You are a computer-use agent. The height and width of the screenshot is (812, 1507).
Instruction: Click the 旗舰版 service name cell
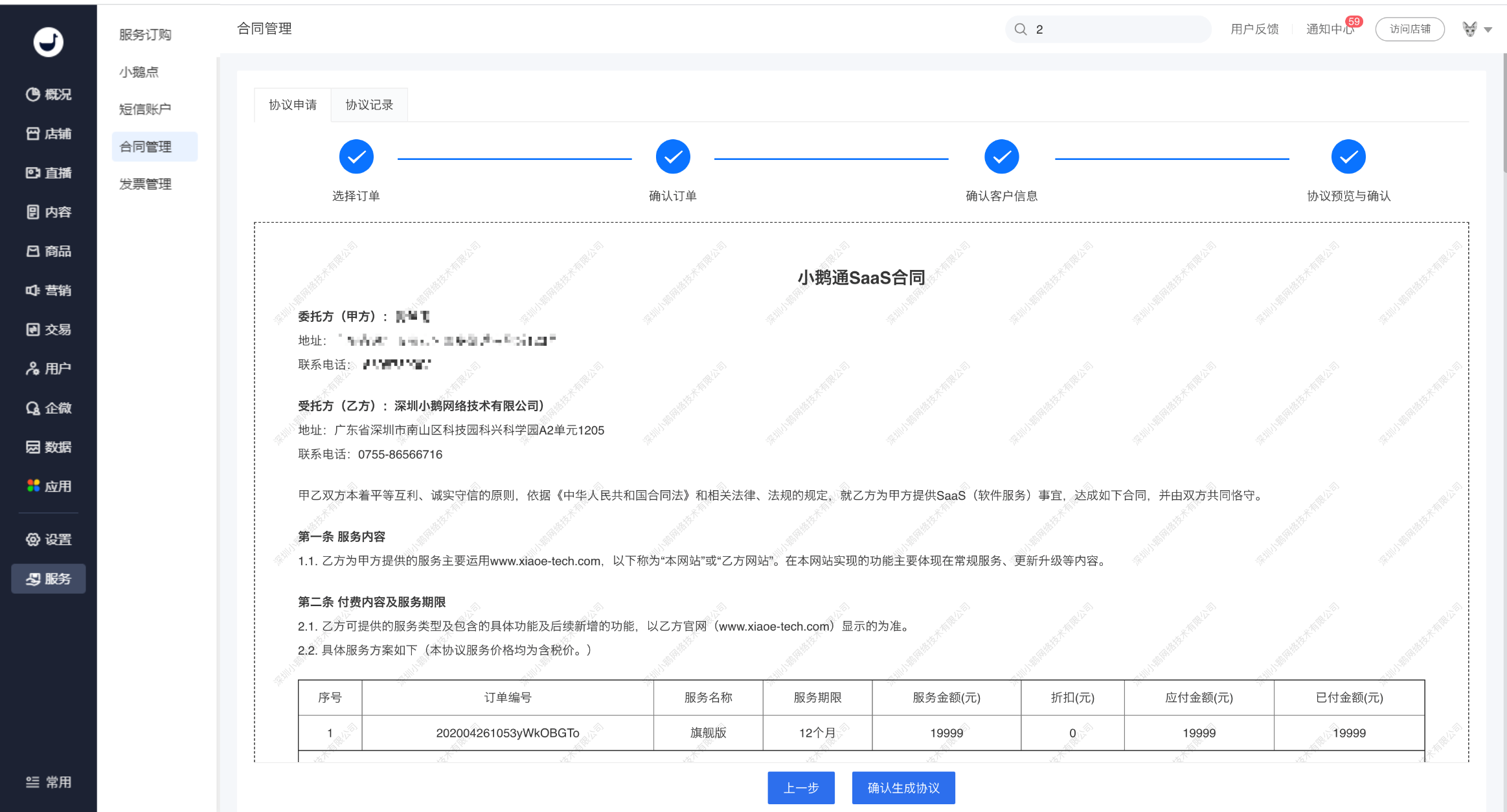point(708,733)
